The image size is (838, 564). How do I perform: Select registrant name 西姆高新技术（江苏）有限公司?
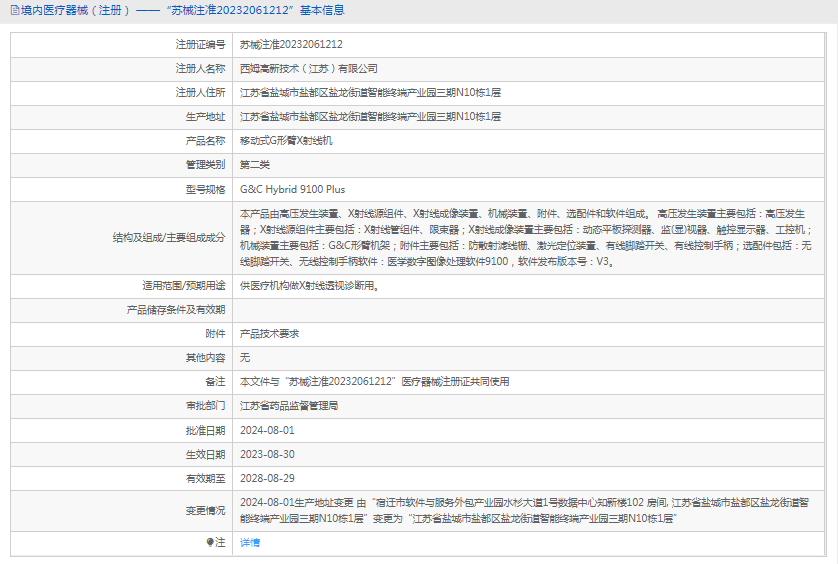click(308, 68)
